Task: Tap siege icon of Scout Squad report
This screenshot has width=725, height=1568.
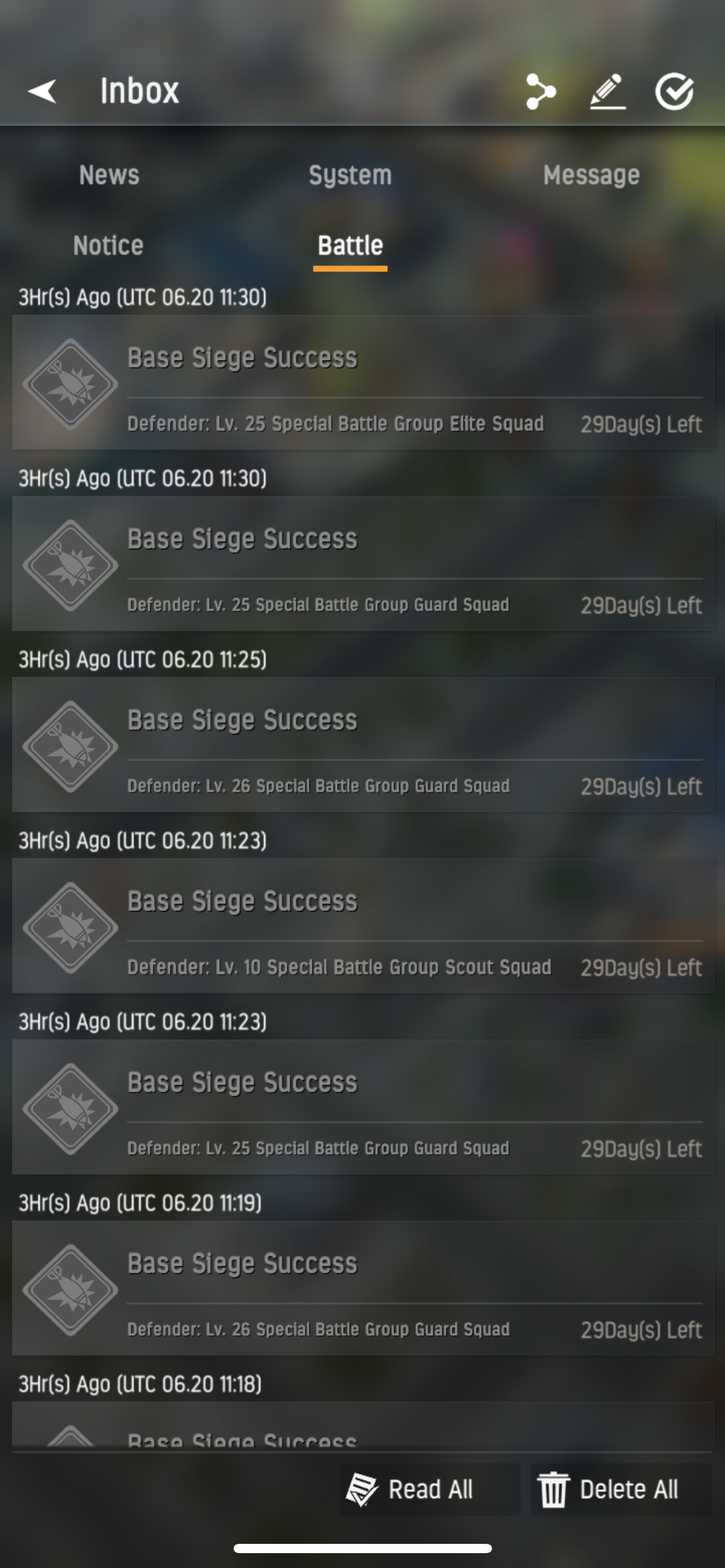Action: [x=70, y=928]
